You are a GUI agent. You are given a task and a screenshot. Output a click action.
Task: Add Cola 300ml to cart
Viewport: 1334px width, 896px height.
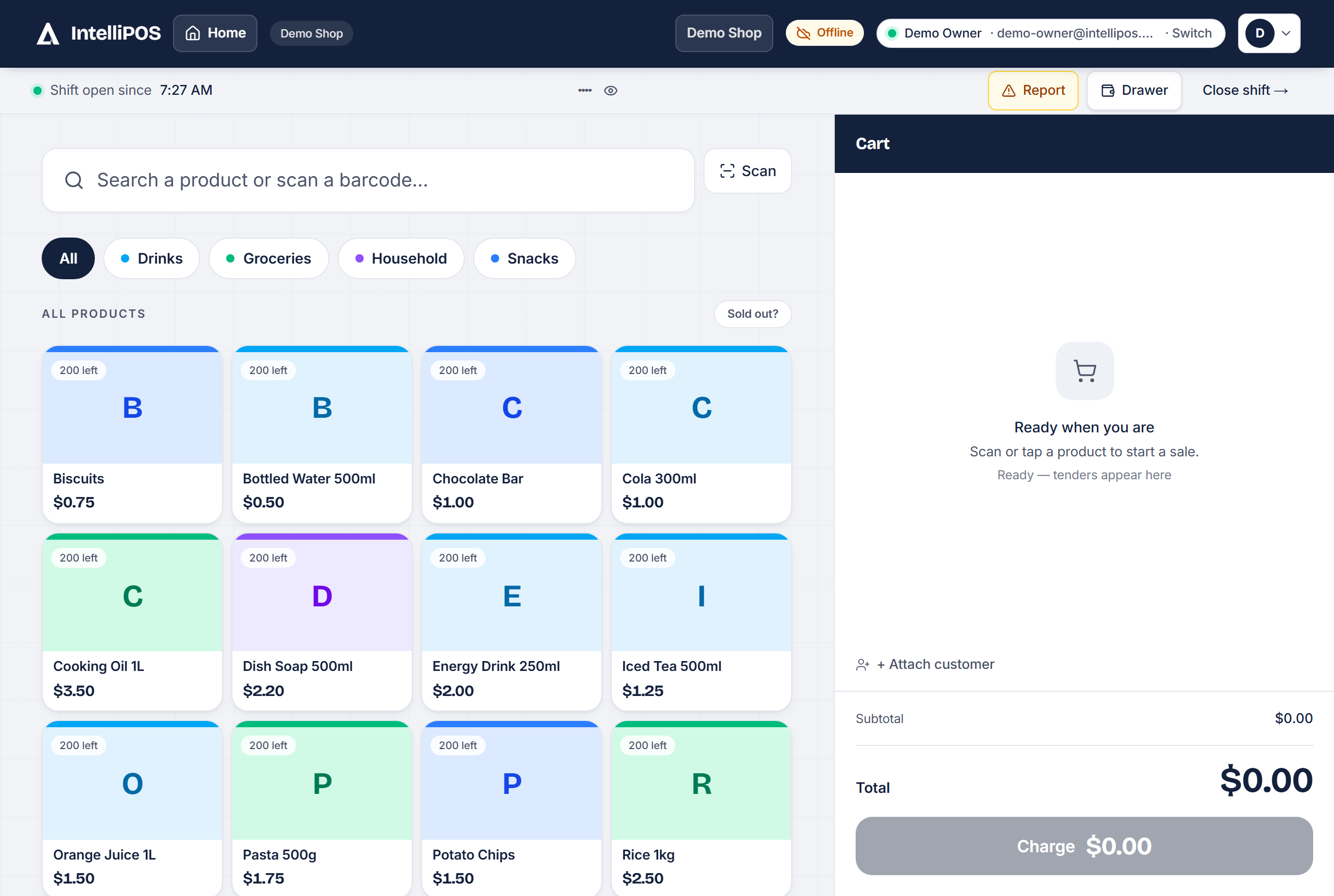coord(701,434)
